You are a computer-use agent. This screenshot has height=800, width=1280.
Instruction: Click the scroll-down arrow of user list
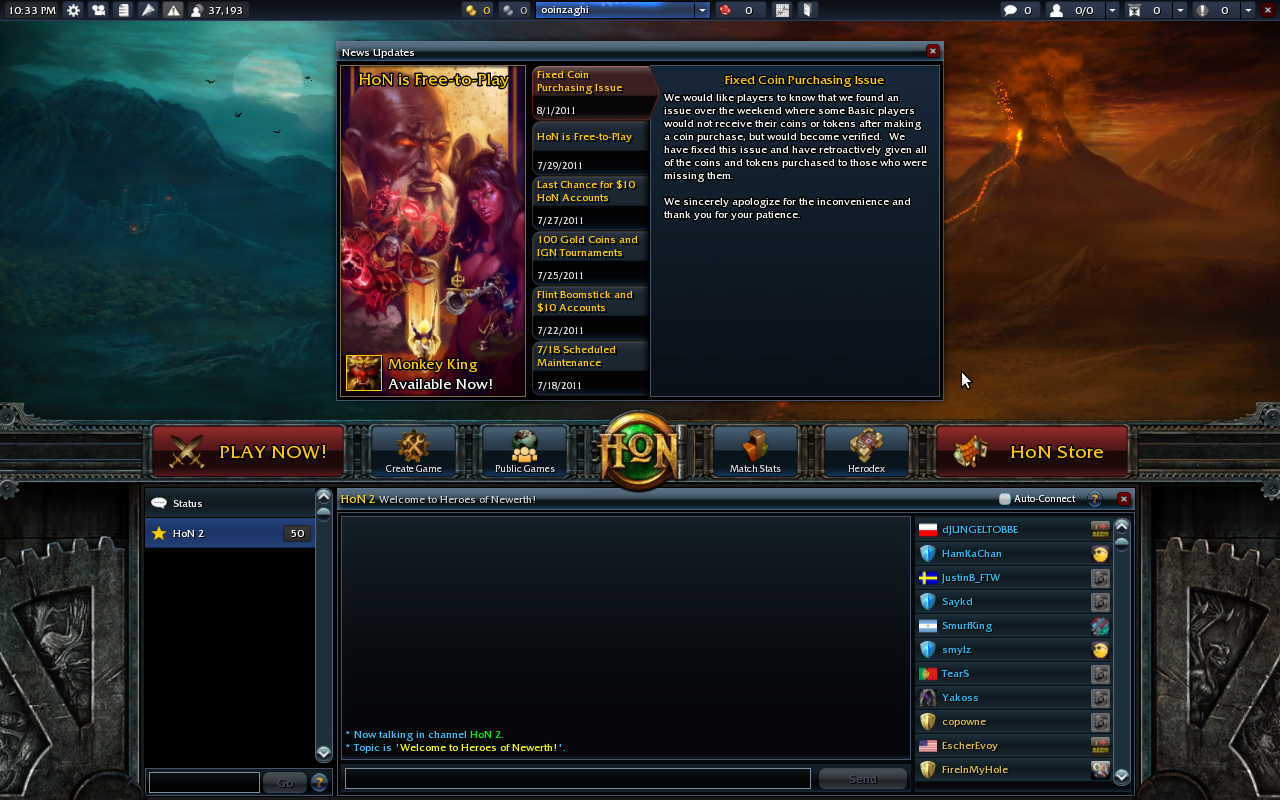click(1121, 776)
